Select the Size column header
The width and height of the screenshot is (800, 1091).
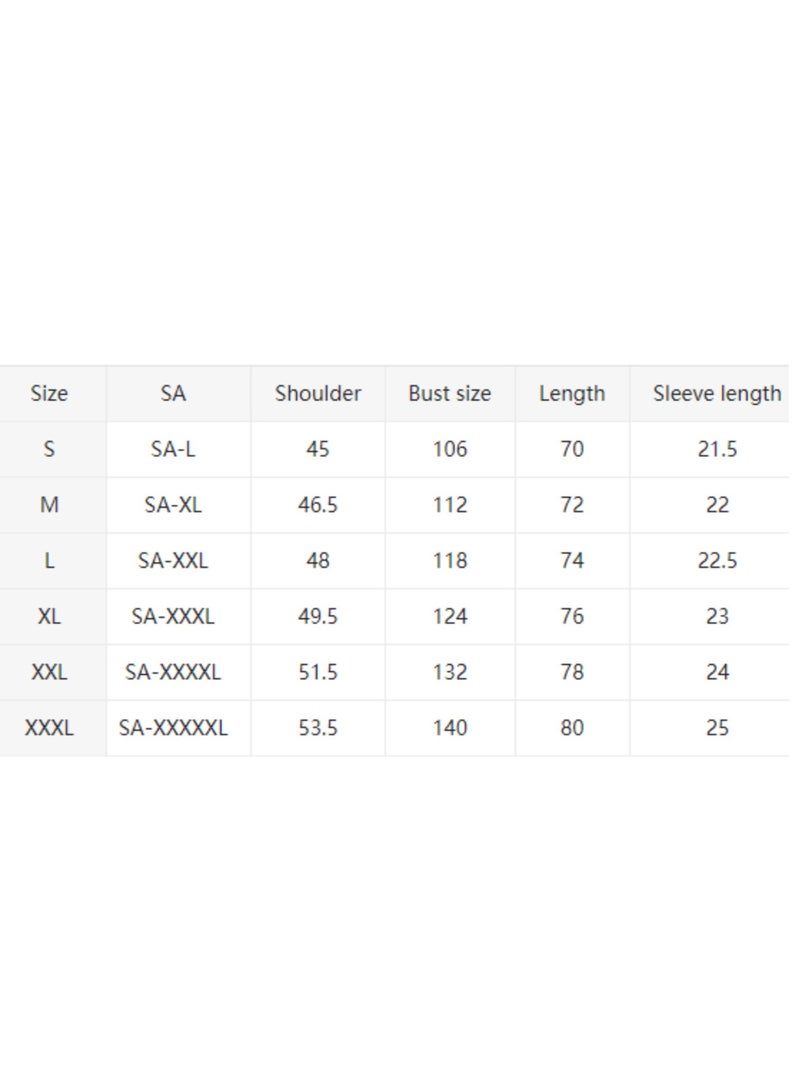pos(49,394)
